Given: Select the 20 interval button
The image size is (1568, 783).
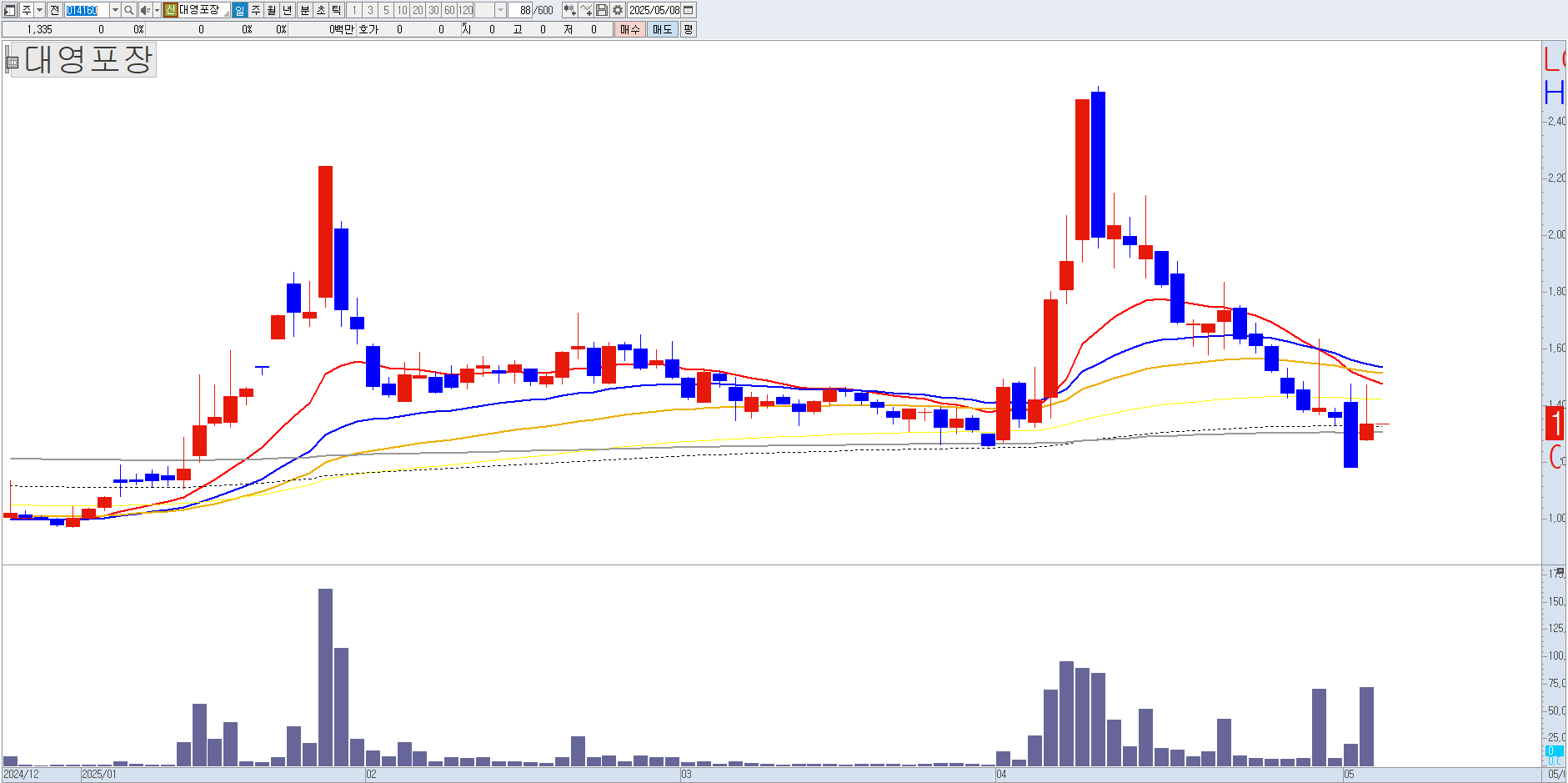Looking at the screenshot, I should click(418, 10).
